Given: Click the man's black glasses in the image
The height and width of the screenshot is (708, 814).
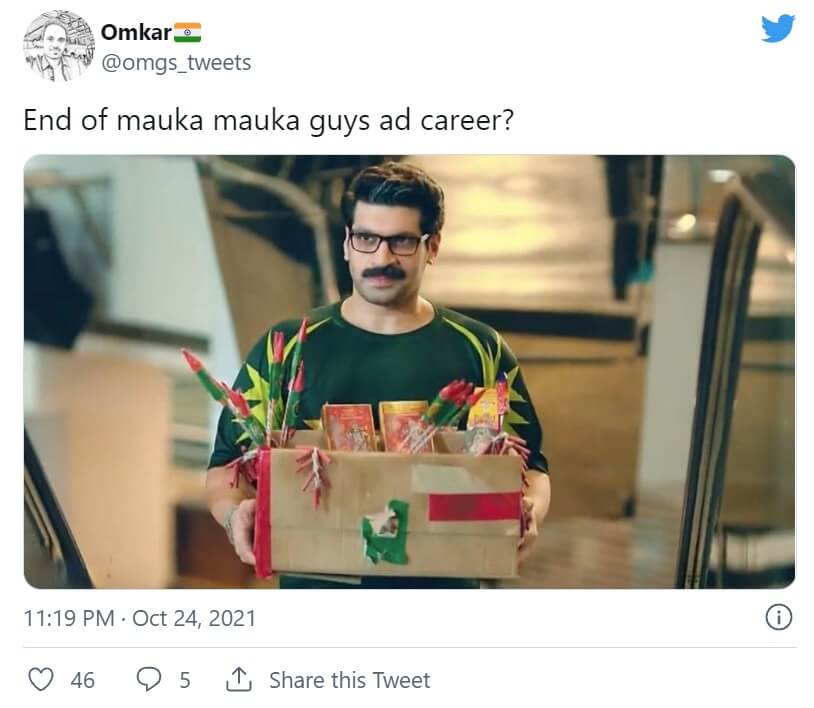Looking at the screenshot, I should (x=387, y=242).
